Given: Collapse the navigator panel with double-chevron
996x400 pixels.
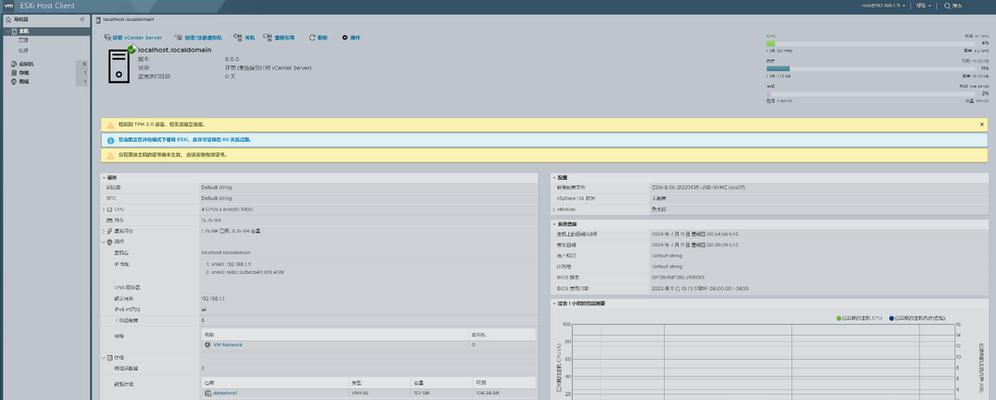Looking at the screenshot, I should pyautogui.click(x=82, y=20).
